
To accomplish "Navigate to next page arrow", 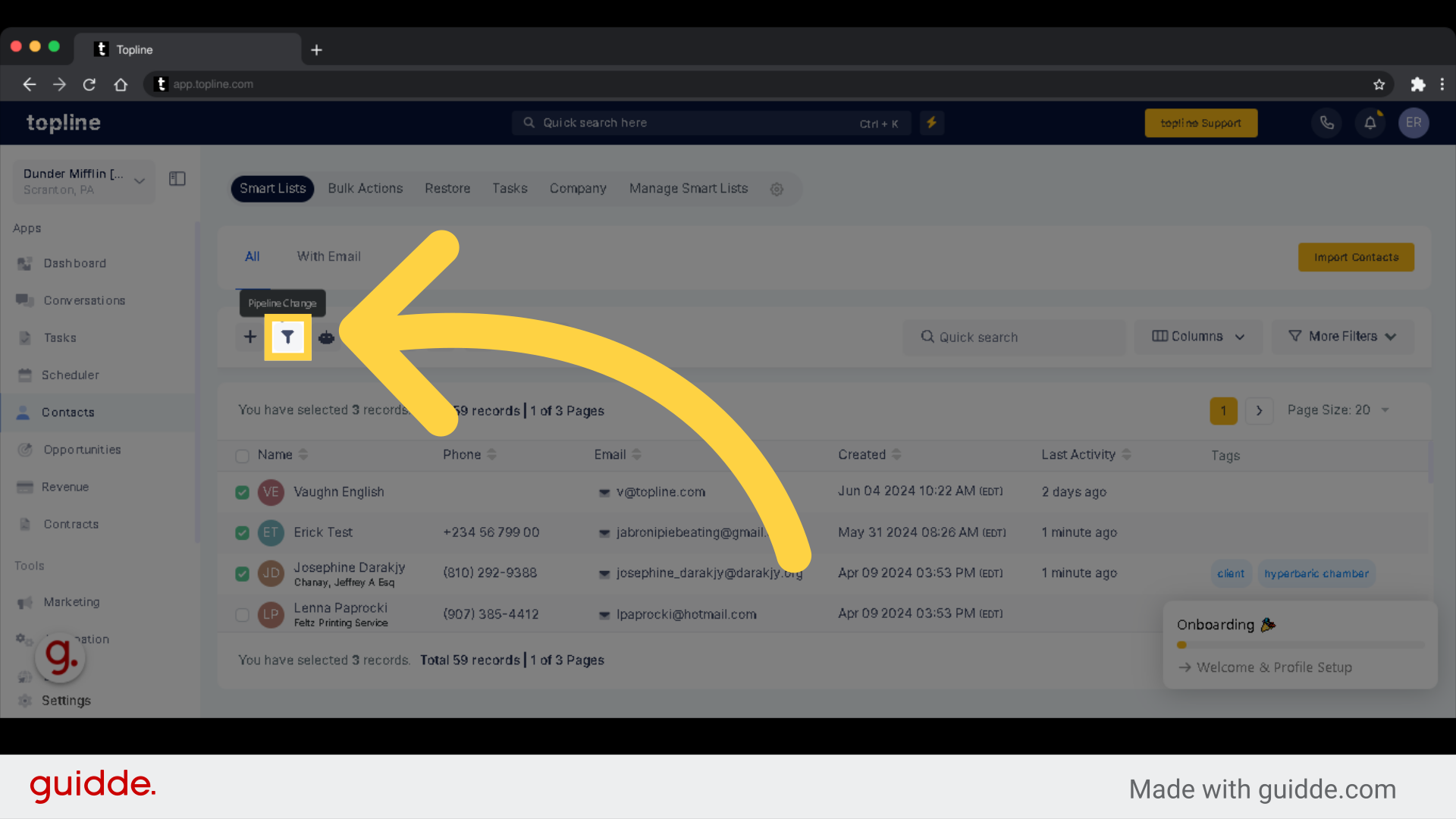I will click(1258, 410).
